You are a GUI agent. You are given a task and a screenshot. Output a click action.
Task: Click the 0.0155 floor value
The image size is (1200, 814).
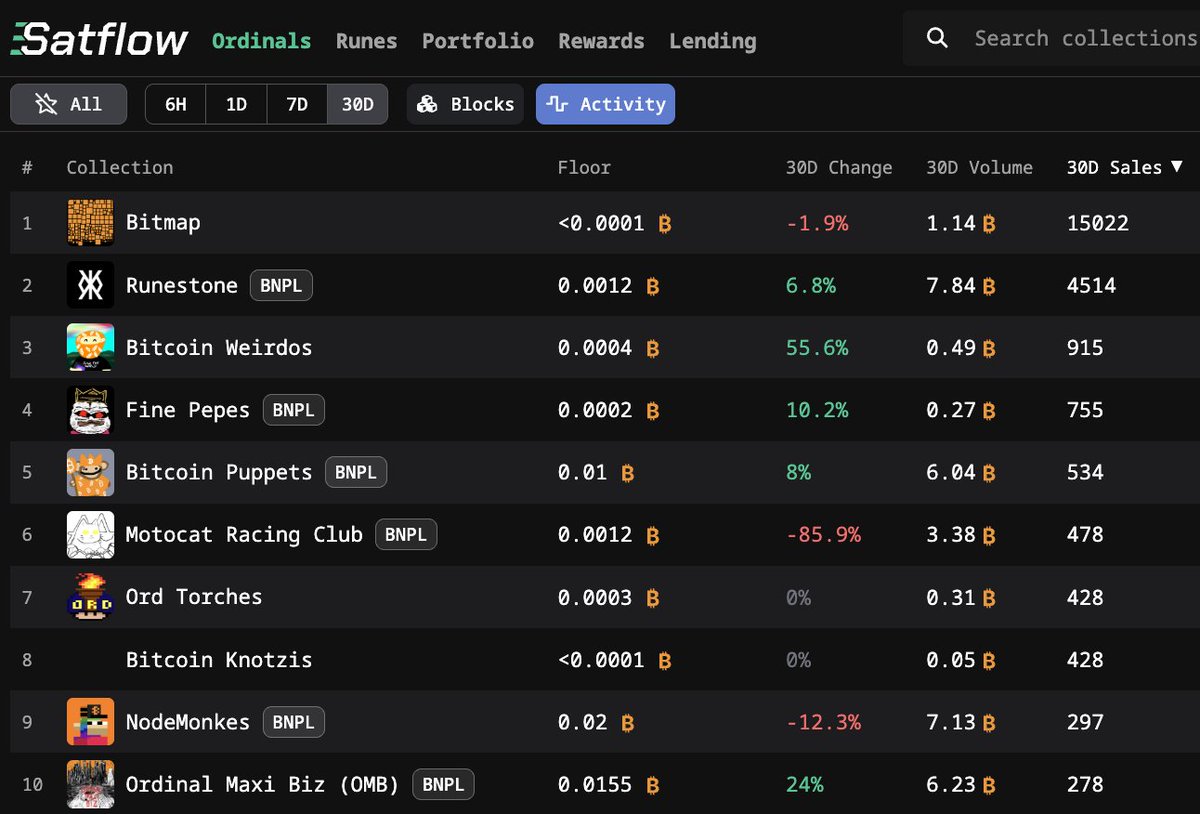click(x=595, y=785)
